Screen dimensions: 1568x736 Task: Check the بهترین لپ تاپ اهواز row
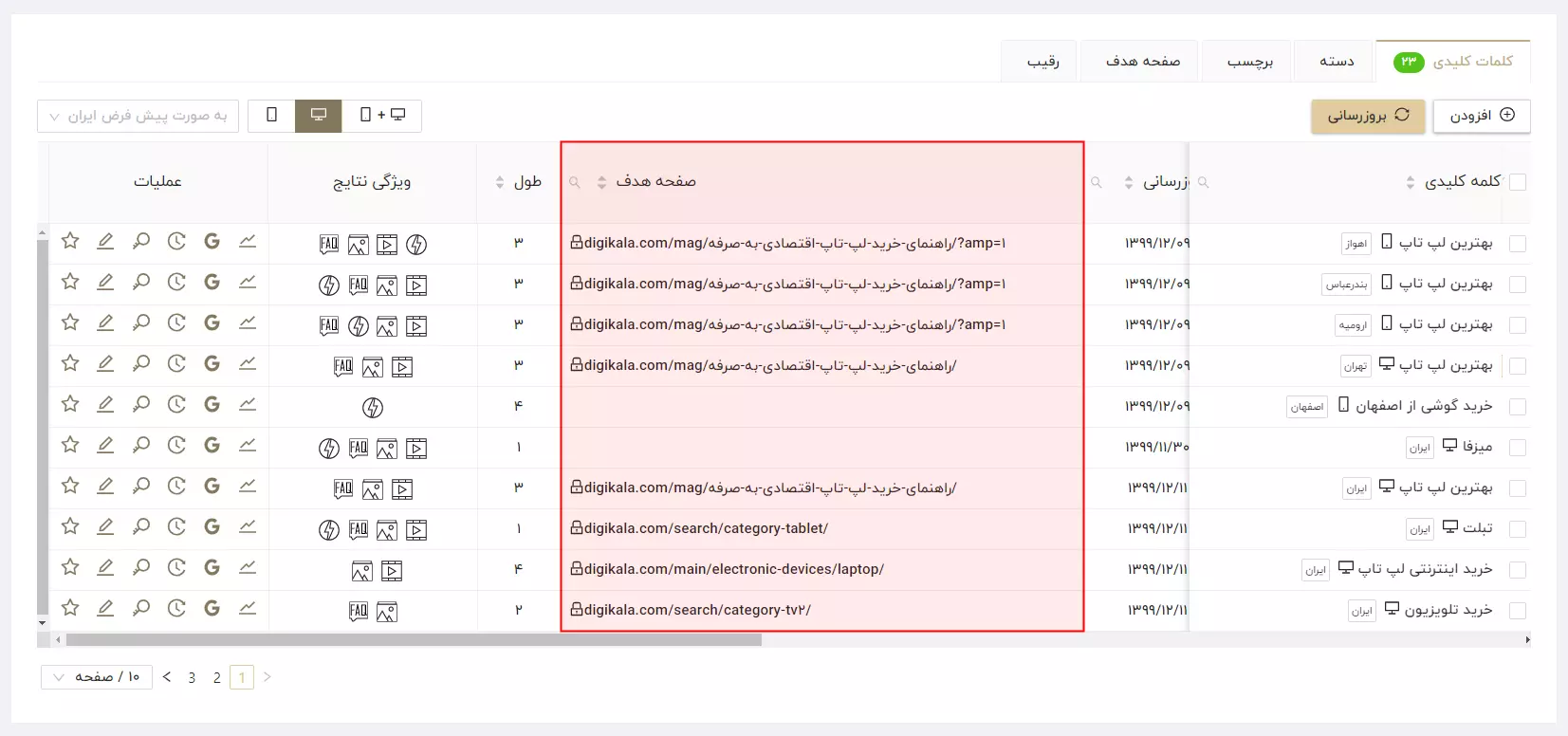coord(1518,244)
